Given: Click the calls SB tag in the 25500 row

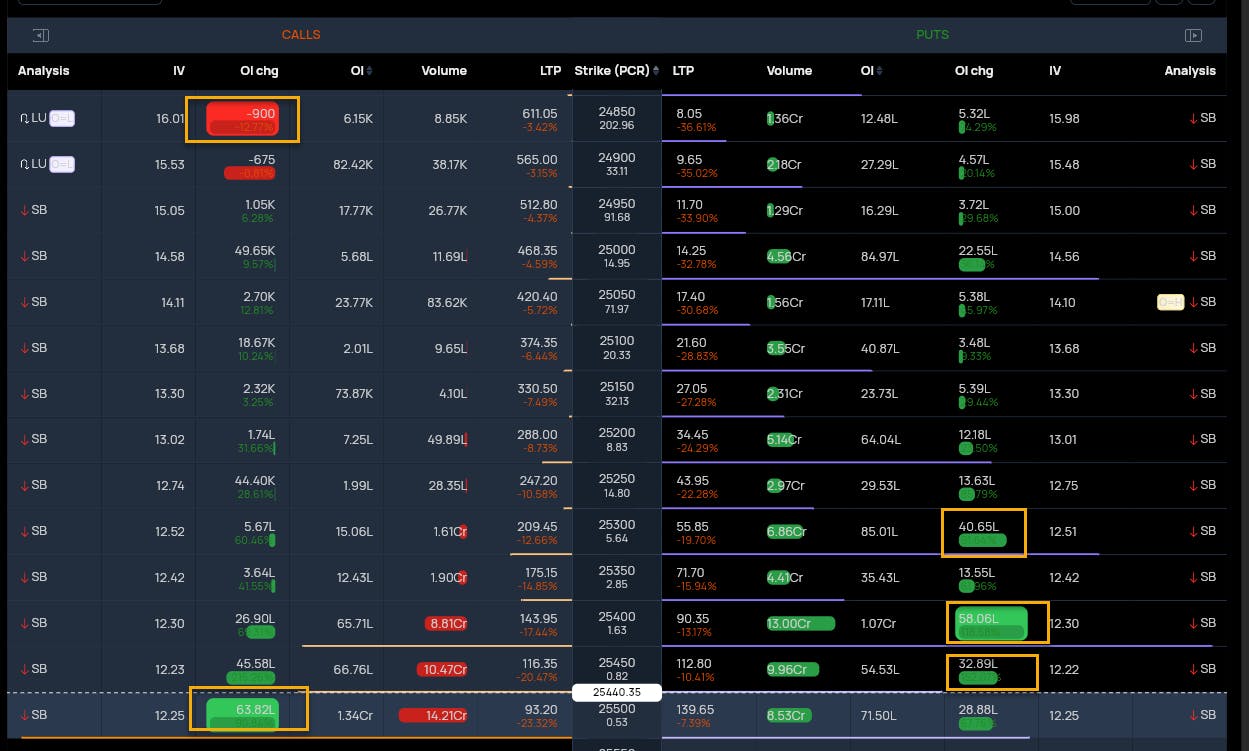Looking at the screenshot, I should click(33, 715).
